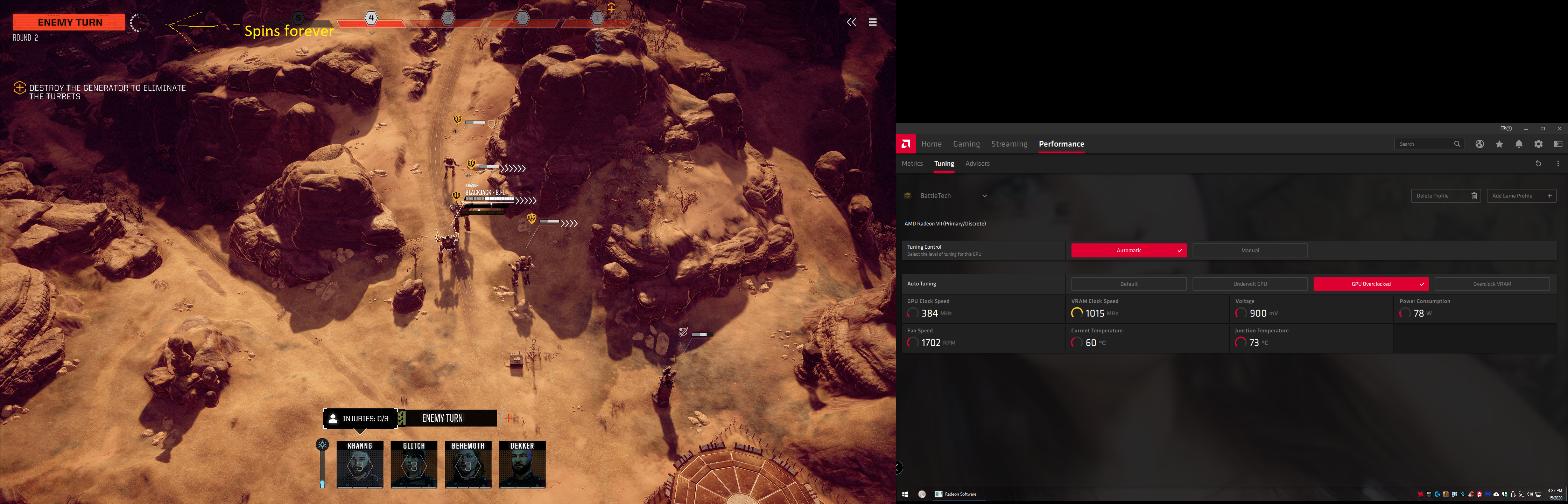Open Radeon settings gear
The height and width of the screenshot is (504, 1568).
(1538, 144)
